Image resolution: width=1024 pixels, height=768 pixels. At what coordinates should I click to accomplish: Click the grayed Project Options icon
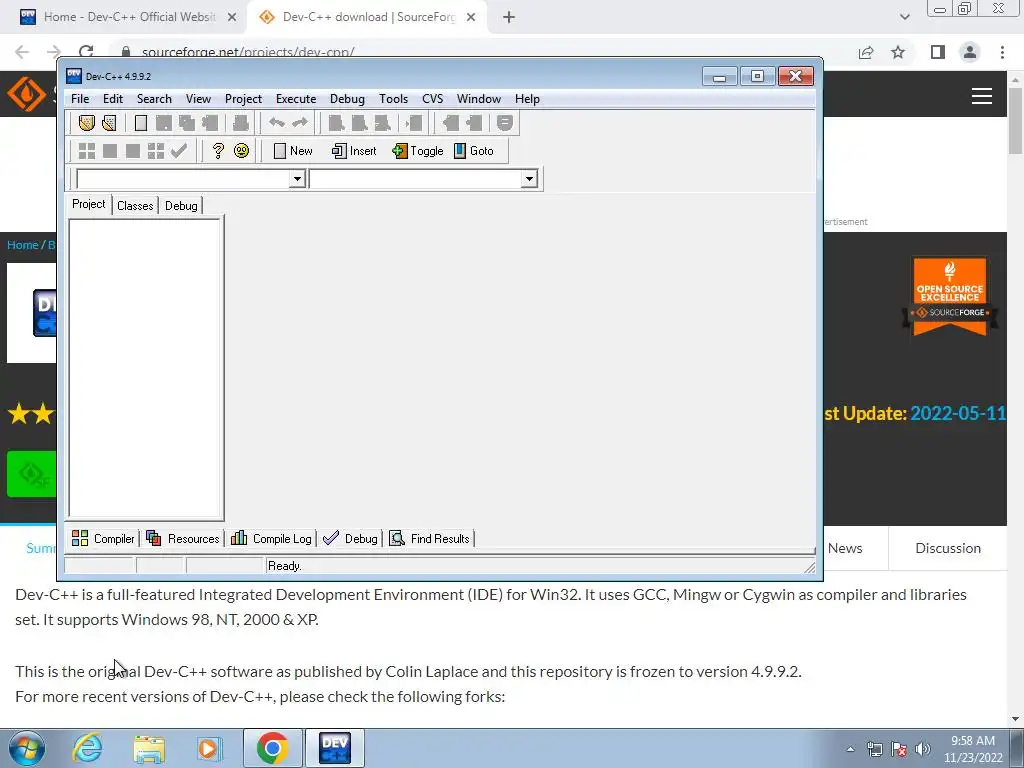click(x=504, y=123)
